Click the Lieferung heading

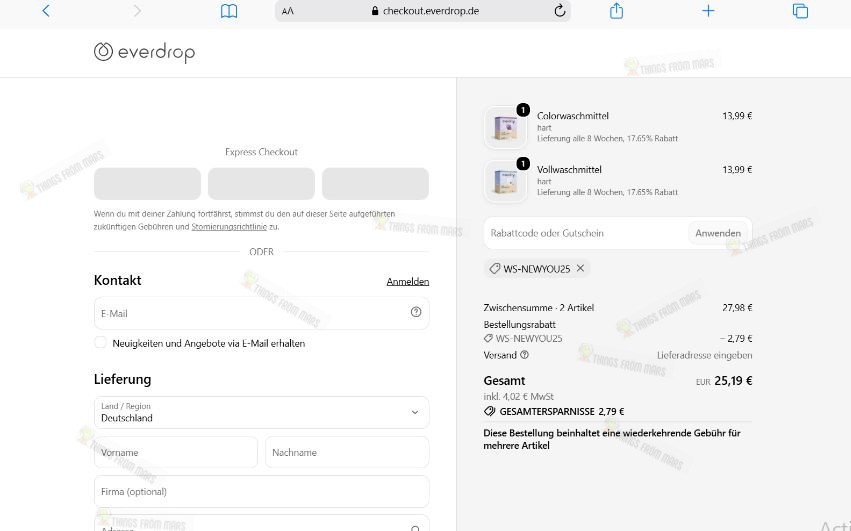[122, 379]
